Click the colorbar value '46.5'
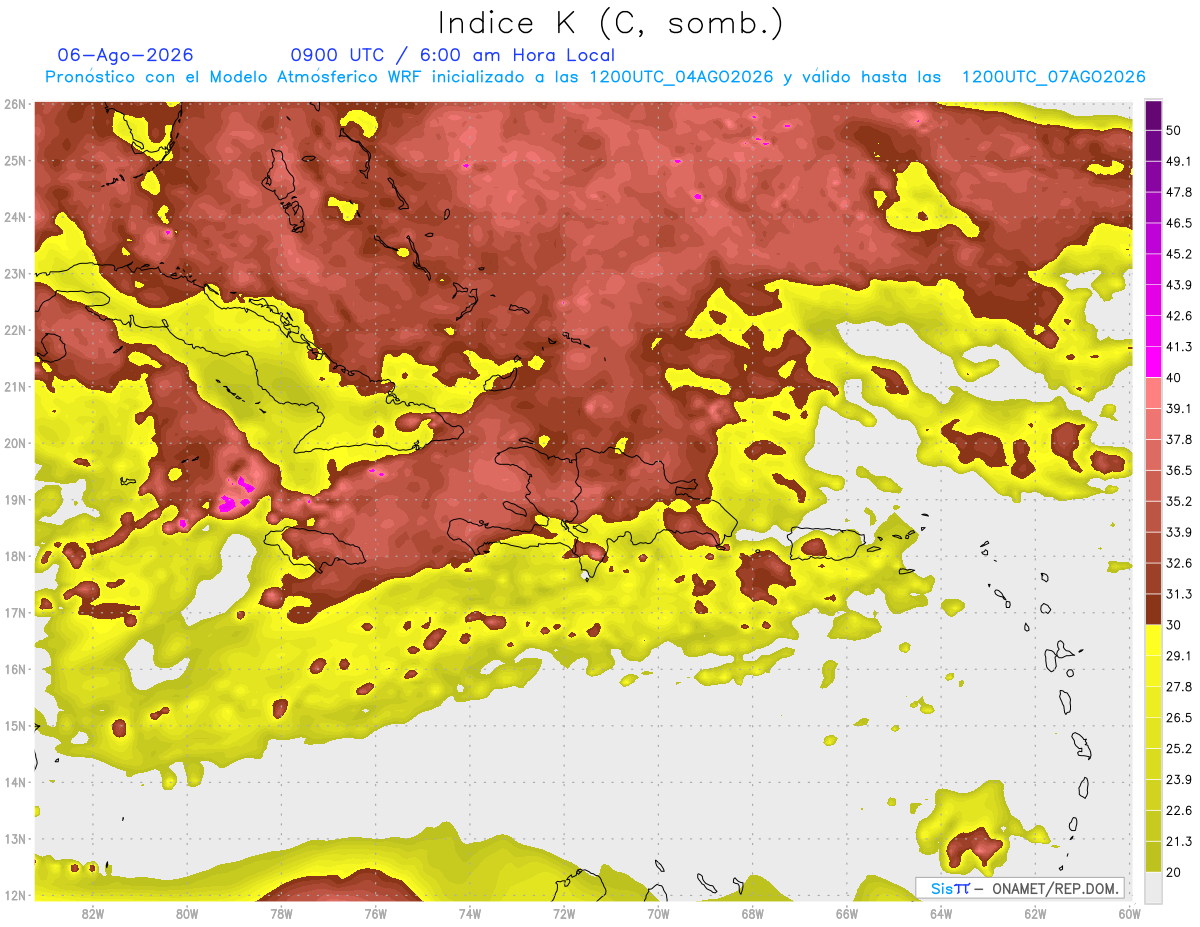Screen dimensions: 1200x927 click(x=1179, y=223)
